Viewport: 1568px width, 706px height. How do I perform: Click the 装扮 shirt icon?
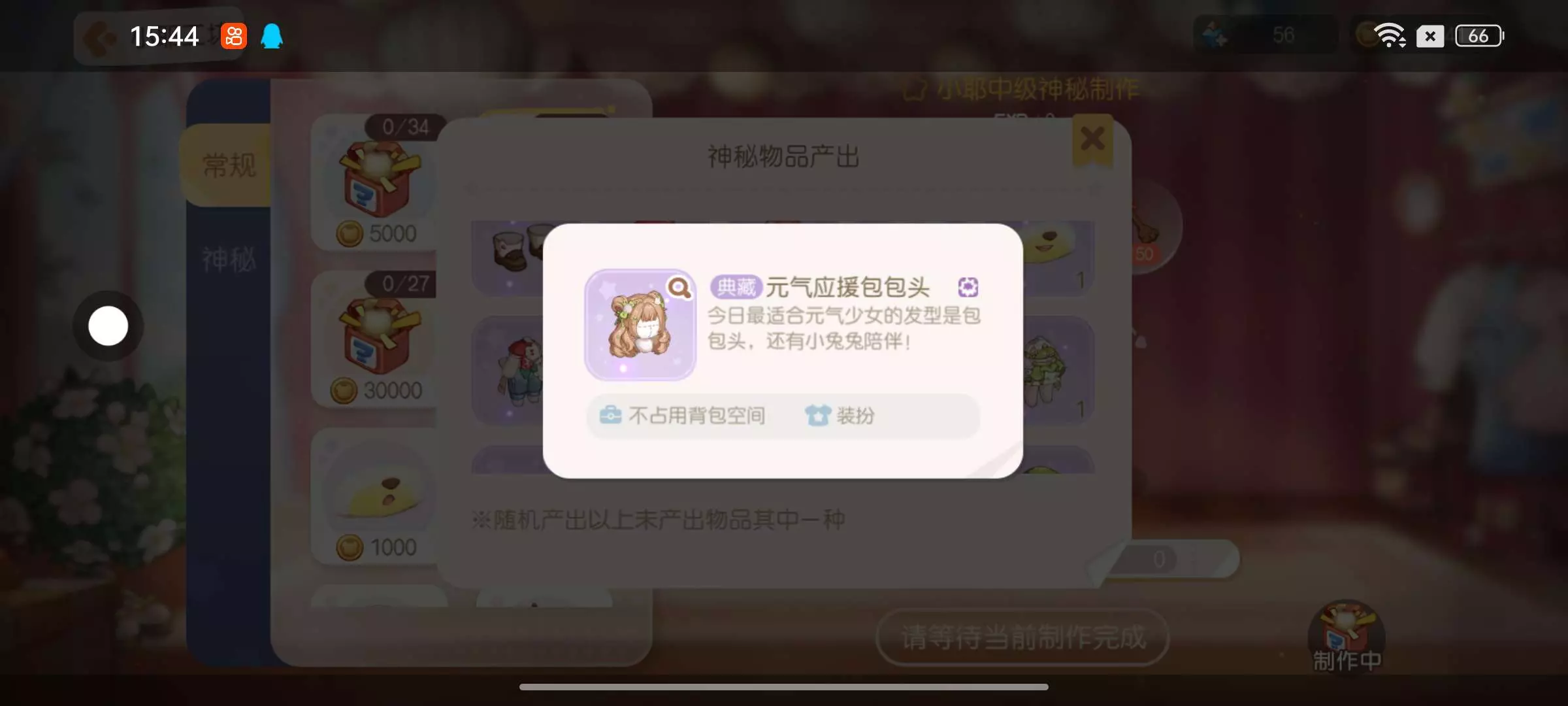[817, 415]
